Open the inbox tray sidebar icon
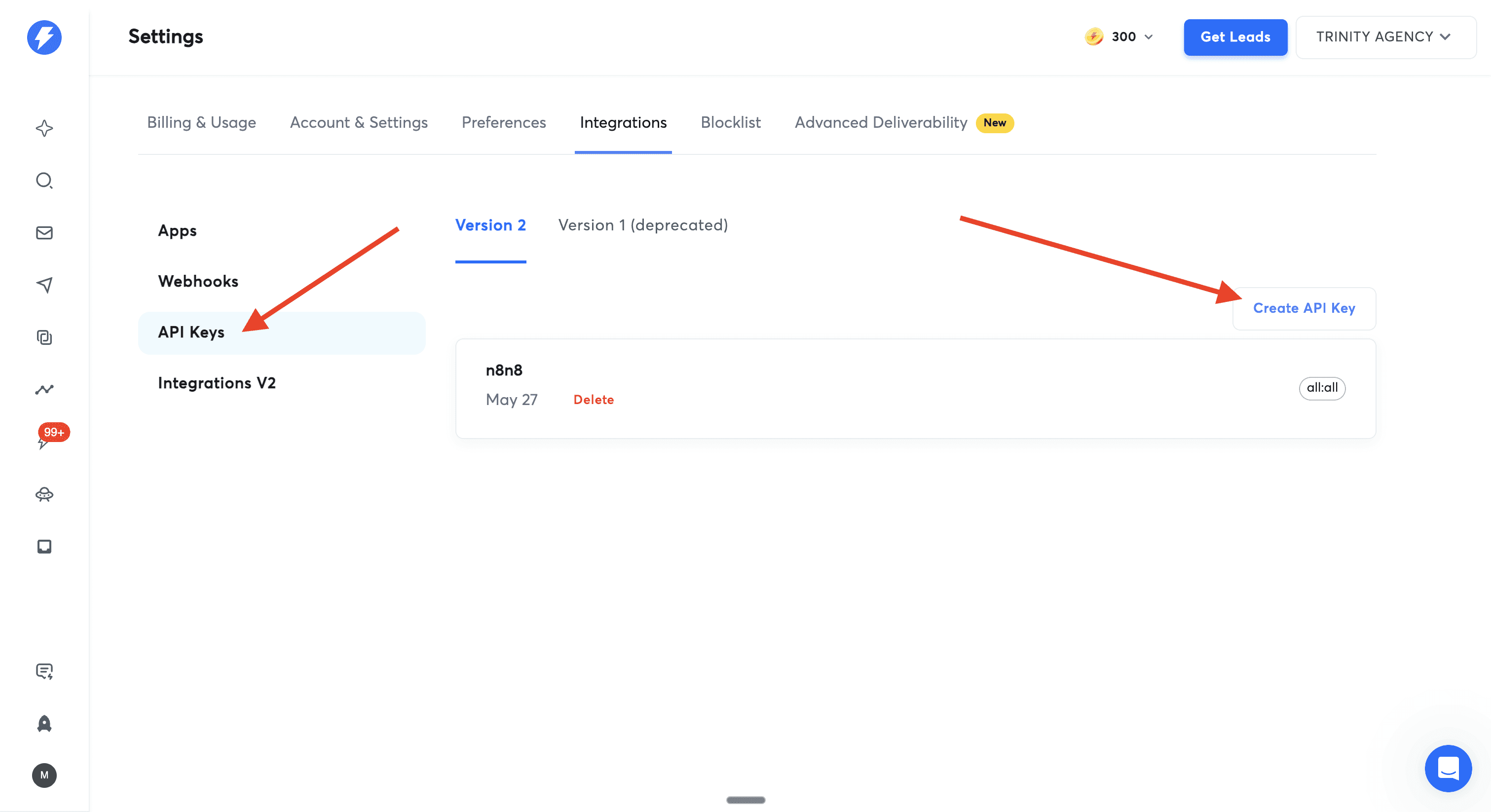The width and height of the screenshot is (1491, 812). pos(44,547)
